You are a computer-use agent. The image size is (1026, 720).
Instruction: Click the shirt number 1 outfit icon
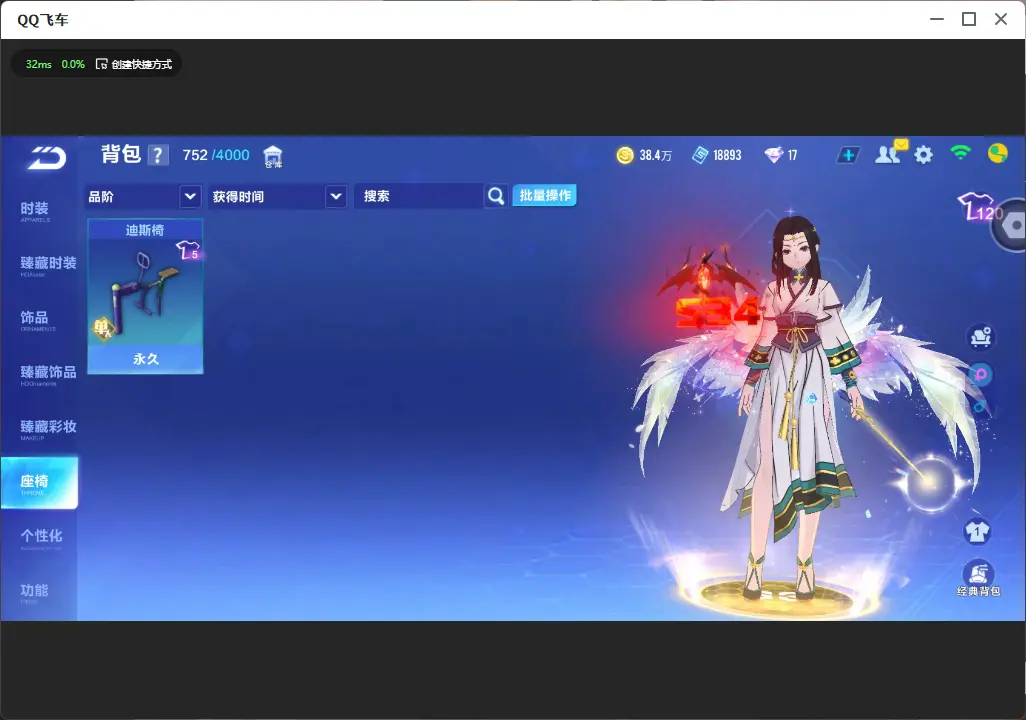click(977, 531)
